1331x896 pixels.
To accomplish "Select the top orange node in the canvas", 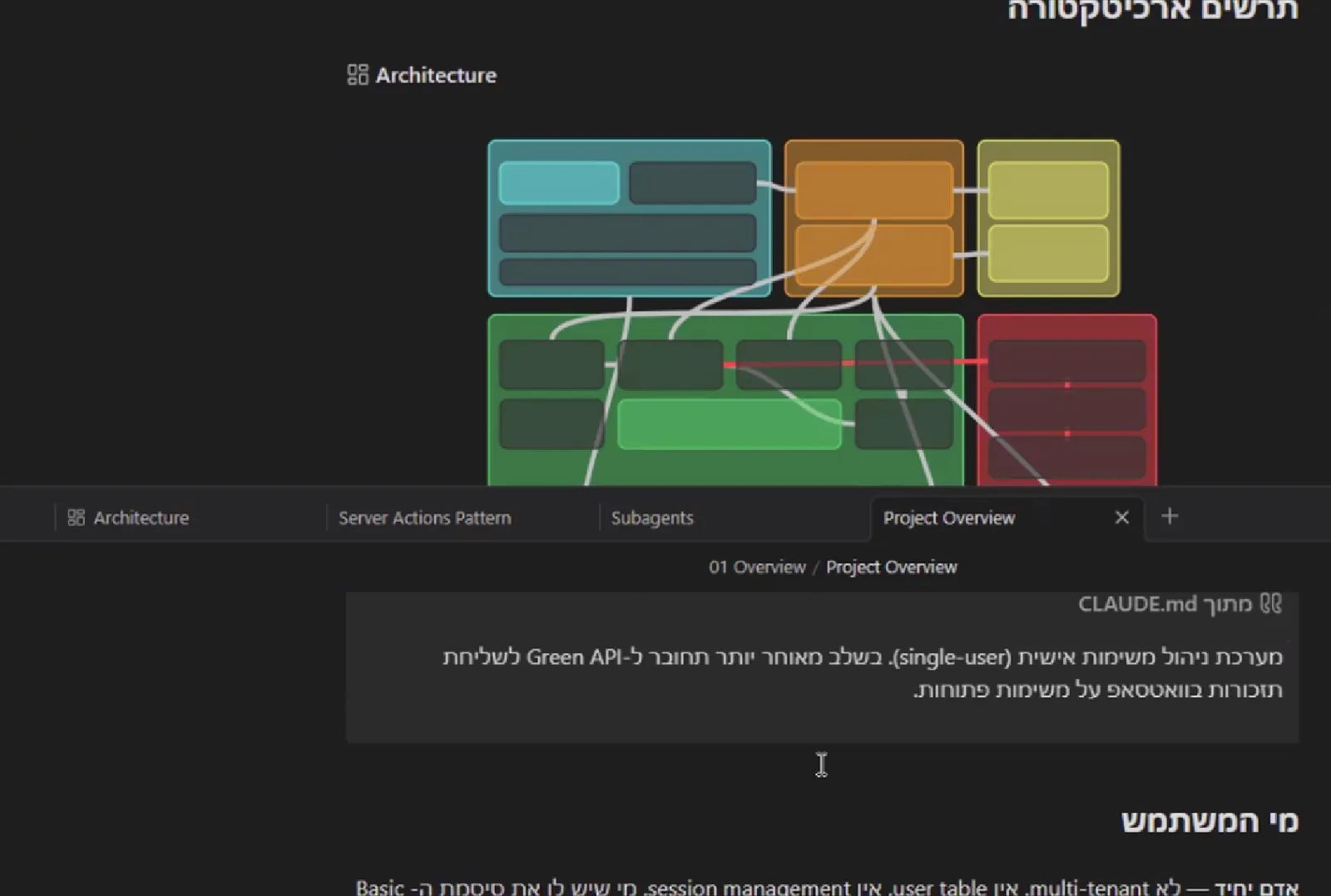I will (873, 191).
